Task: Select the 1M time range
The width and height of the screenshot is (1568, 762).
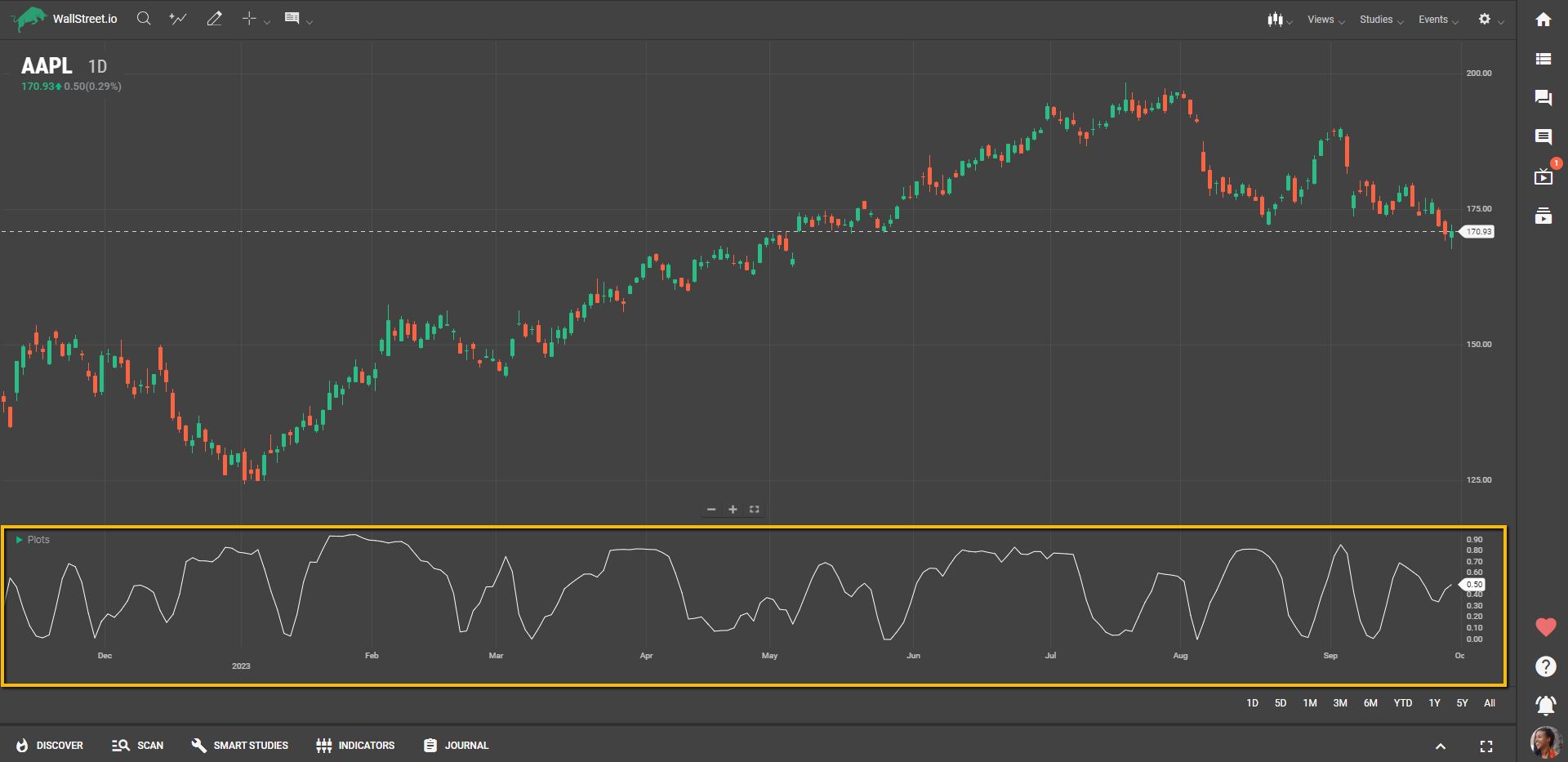Action: (1310, 703)
